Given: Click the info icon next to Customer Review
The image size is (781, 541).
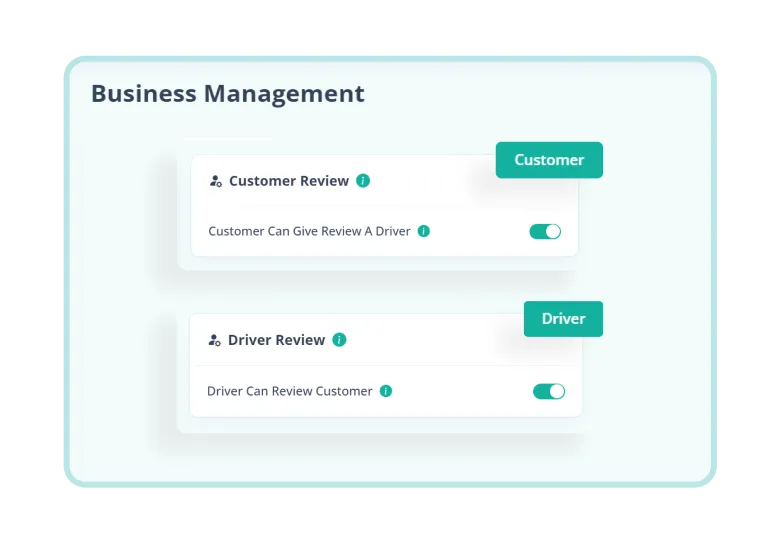Looking at the screenshot, I should tap(363, 181).
